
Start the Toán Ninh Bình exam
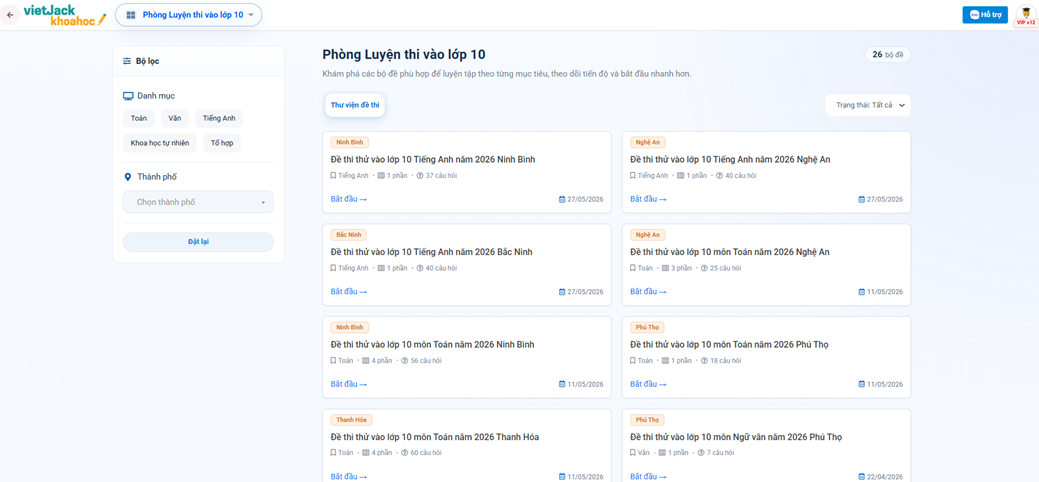pyautogui.click(x=349, y=384)
